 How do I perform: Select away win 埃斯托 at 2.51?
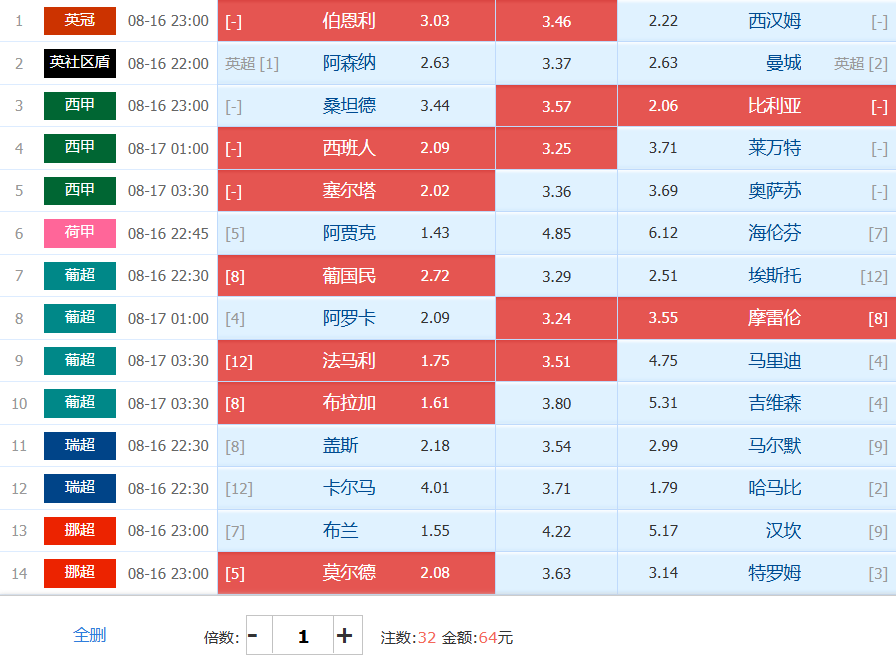(757, 275)
